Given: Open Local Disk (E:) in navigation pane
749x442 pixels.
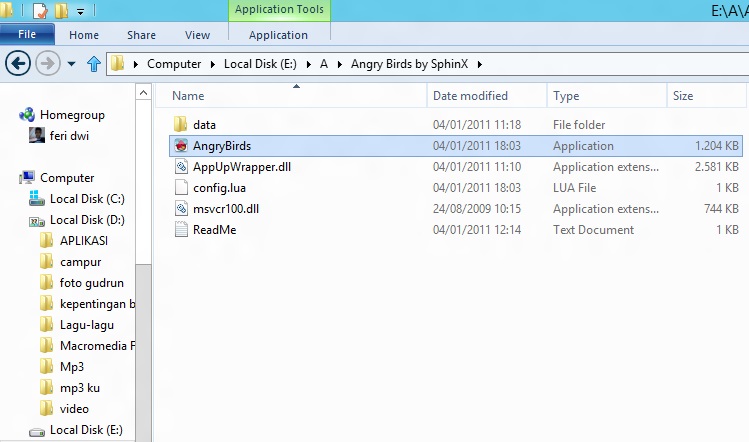Looking at the screenshot, I should [x=86, y=430].
